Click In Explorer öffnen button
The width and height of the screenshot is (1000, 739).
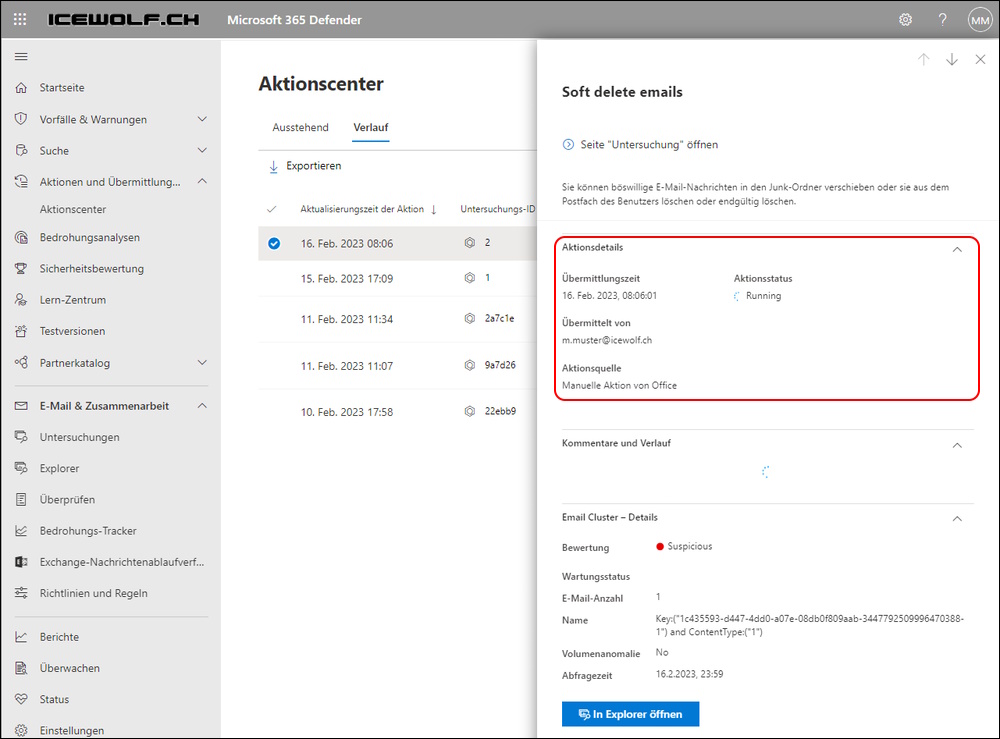(630, 714)
